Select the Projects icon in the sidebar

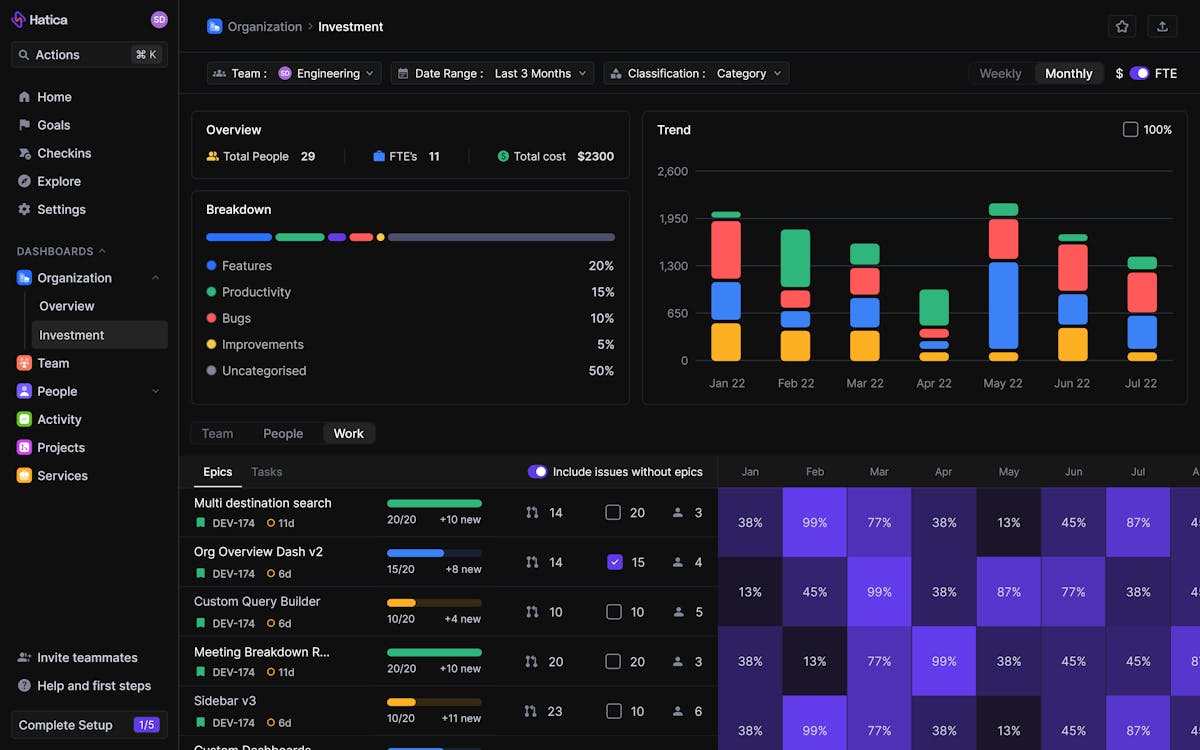26,447
